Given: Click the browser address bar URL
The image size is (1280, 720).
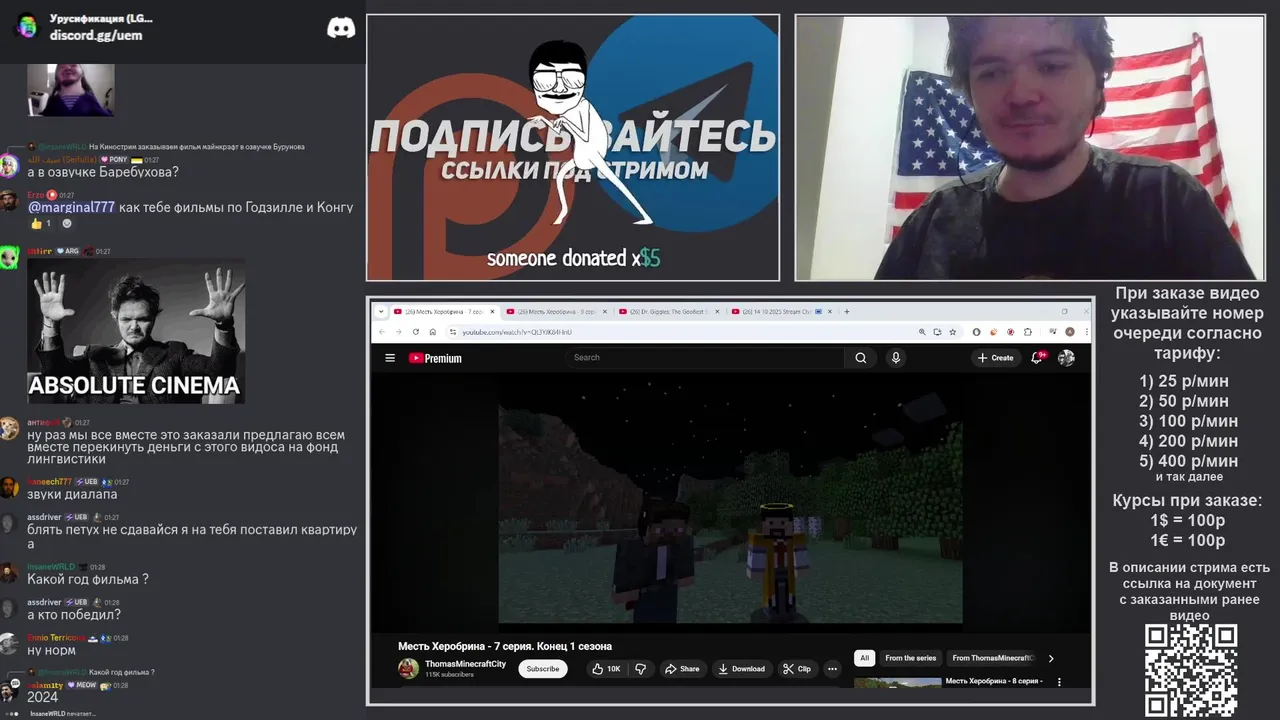Looking at the screenshot, I should (x=517, y=332).
